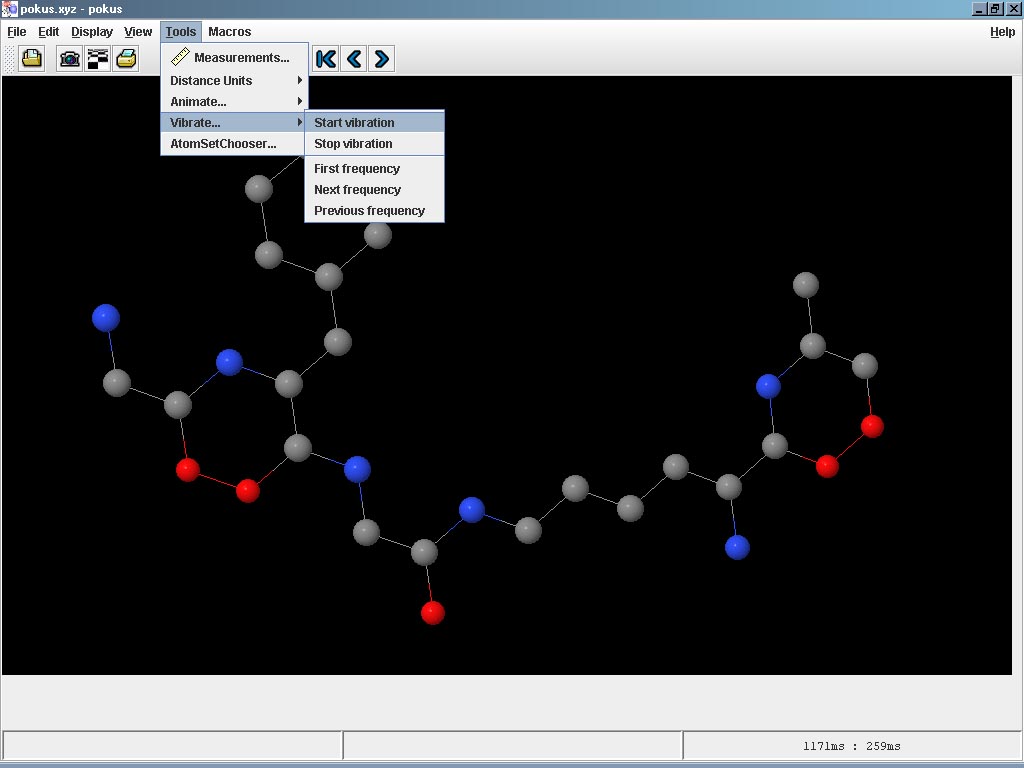
Task: Open the View menu
Action: pos(138,31)
